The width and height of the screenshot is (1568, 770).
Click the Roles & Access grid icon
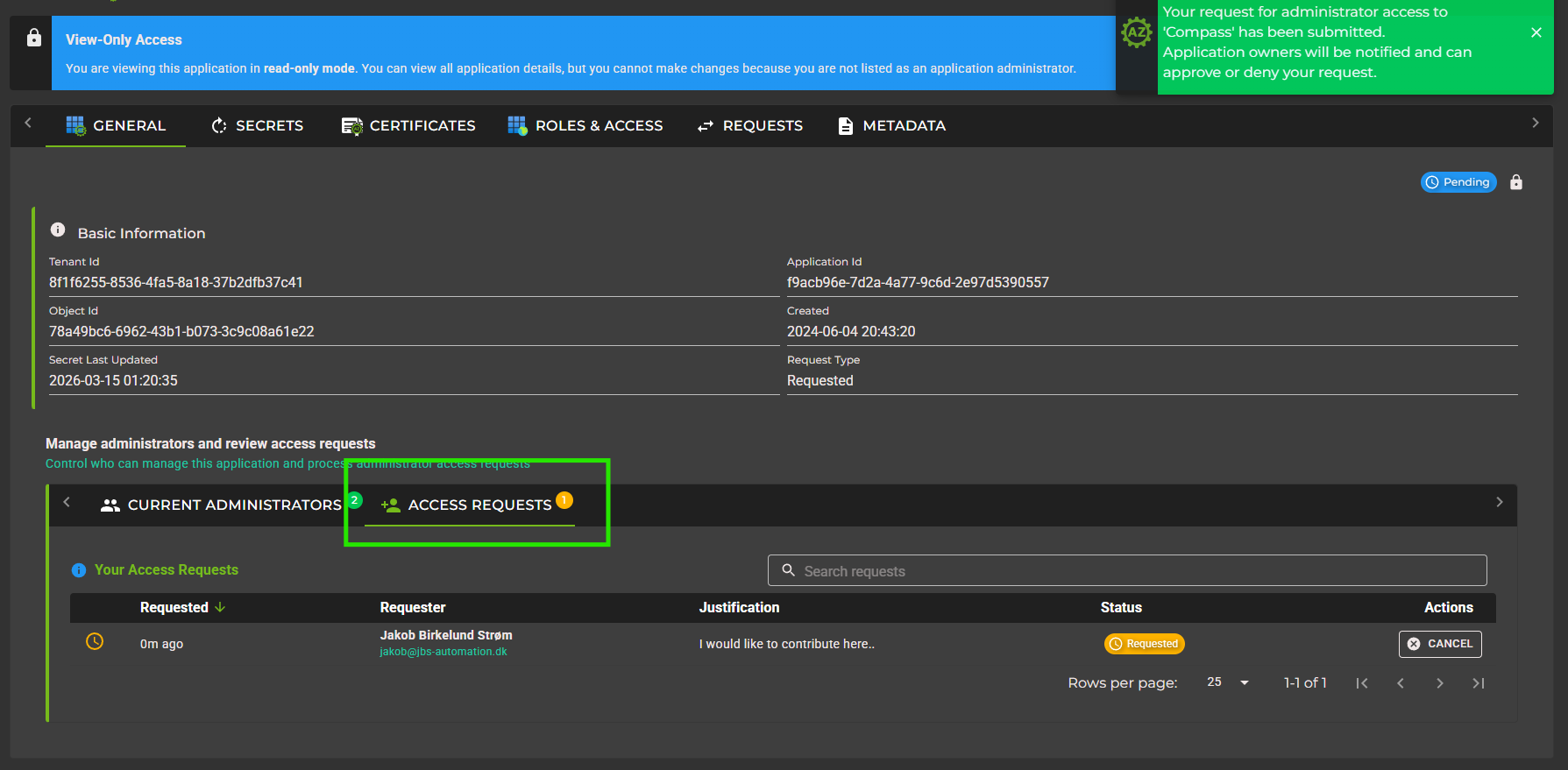518,125
